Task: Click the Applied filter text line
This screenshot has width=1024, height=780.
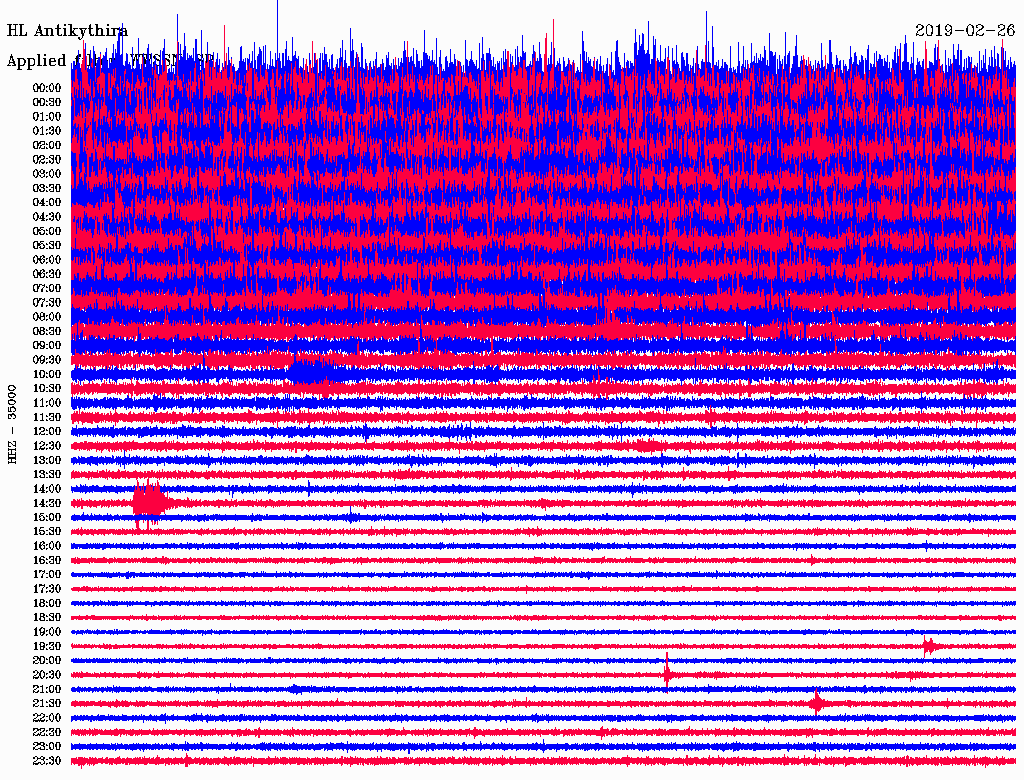Action: 110,61
